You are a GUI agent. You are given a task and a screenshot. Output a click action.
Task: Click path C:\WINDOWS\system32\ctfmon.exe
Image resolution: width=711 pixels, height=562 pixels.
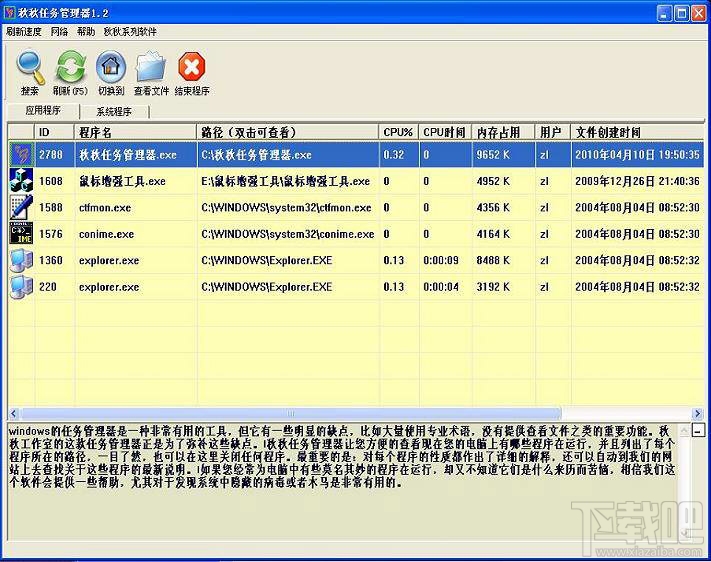pos(286,208)
